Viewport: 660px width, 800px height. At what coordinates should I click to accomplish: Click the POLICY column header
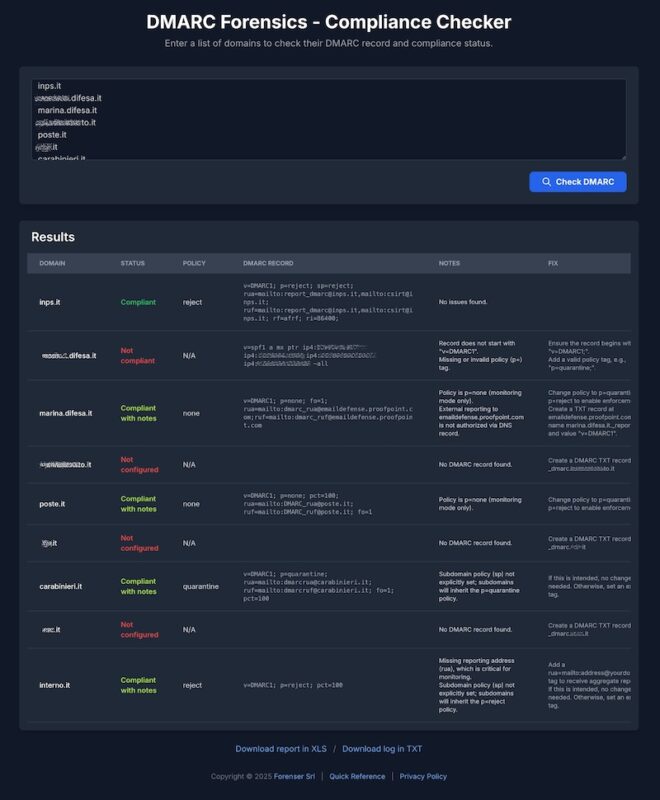click(x=194, y=263)
